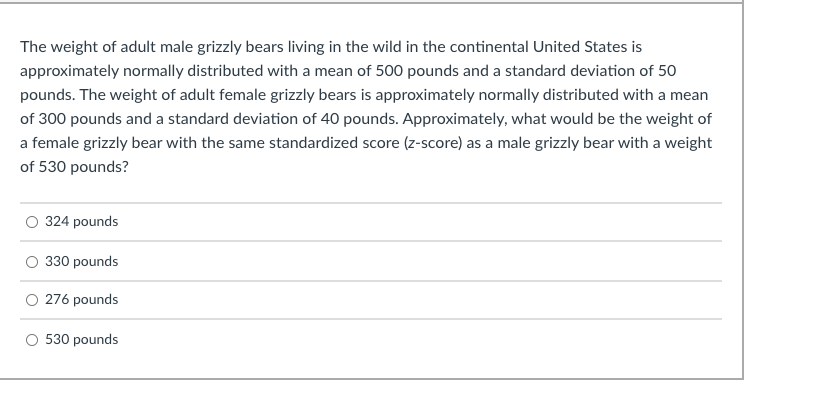
Task: Click the "276 pounds" answer label
Action: 82,300
